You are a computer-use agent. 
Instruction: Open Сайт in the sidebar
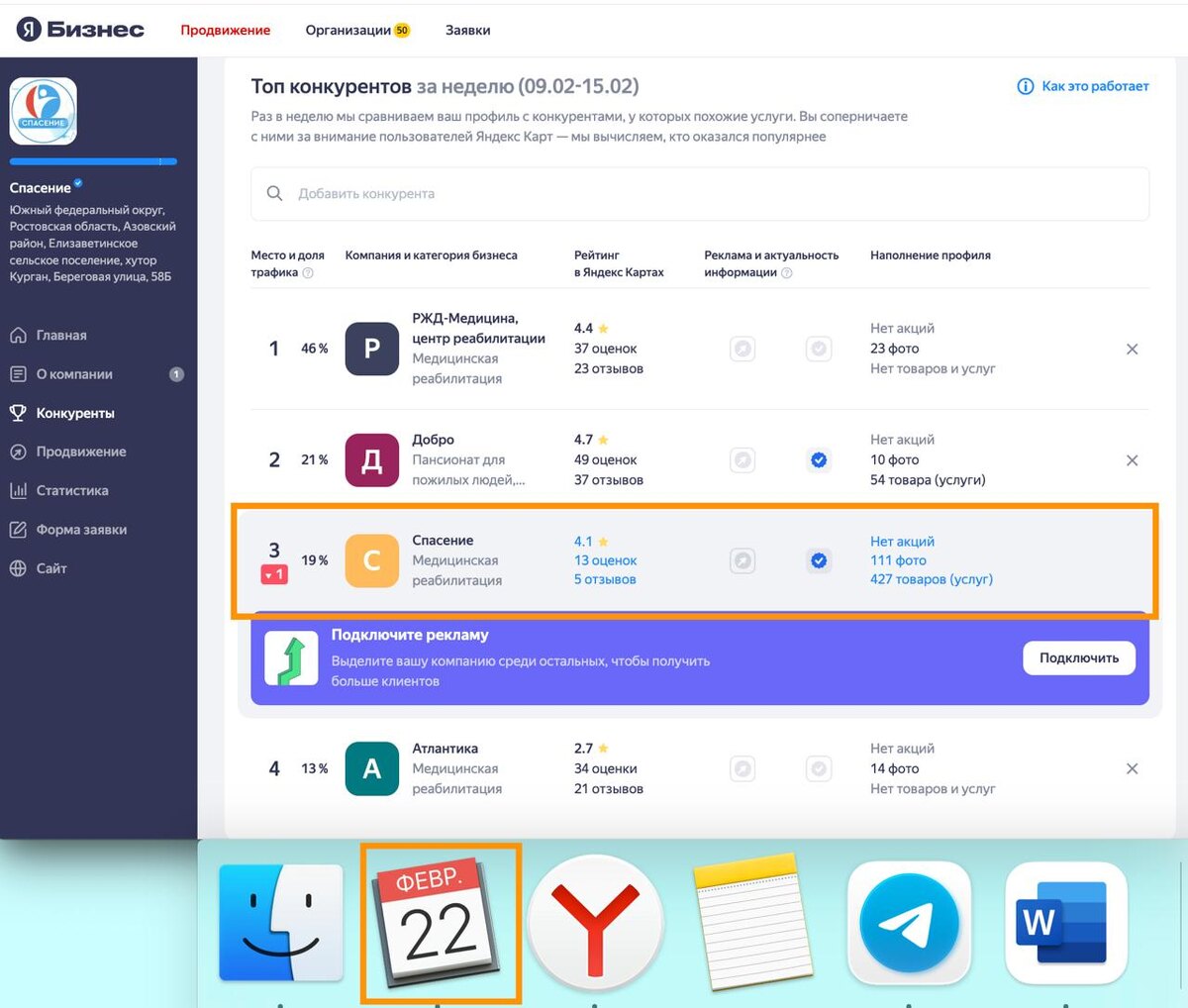point(51,568)
